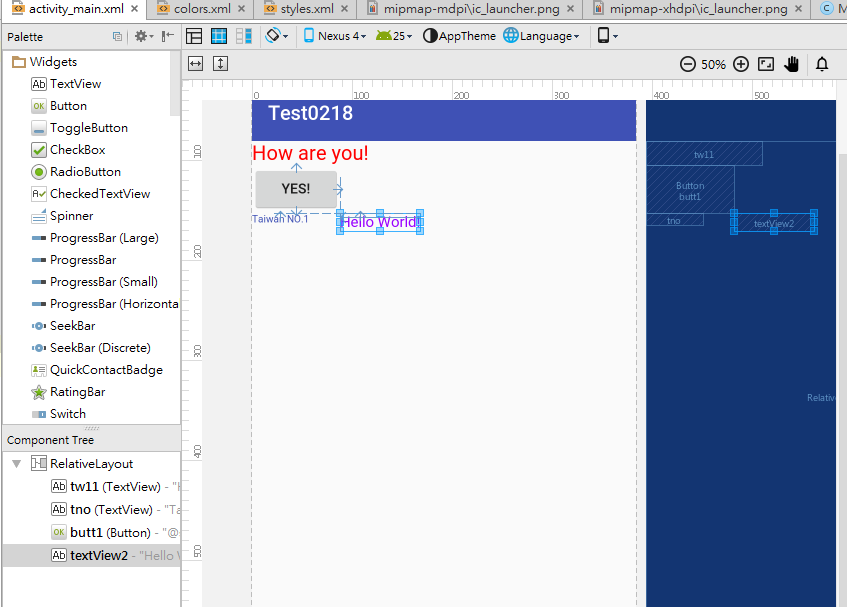Open the API 25 version dropdown
The height and width of the screenshot is (607, 847).
(x=394, y=36)
